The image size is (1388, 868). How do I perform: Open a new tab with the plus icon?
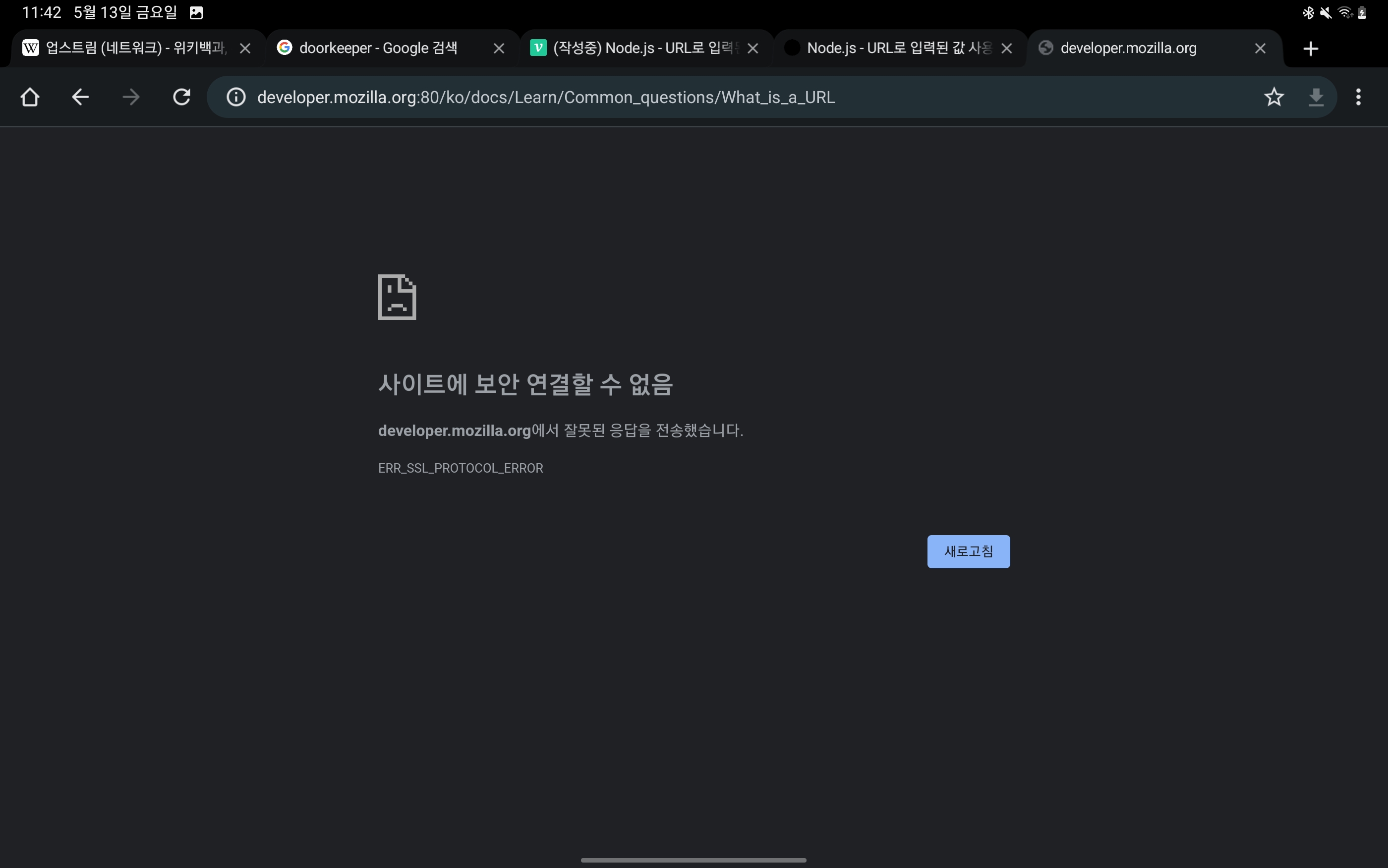1311,48
